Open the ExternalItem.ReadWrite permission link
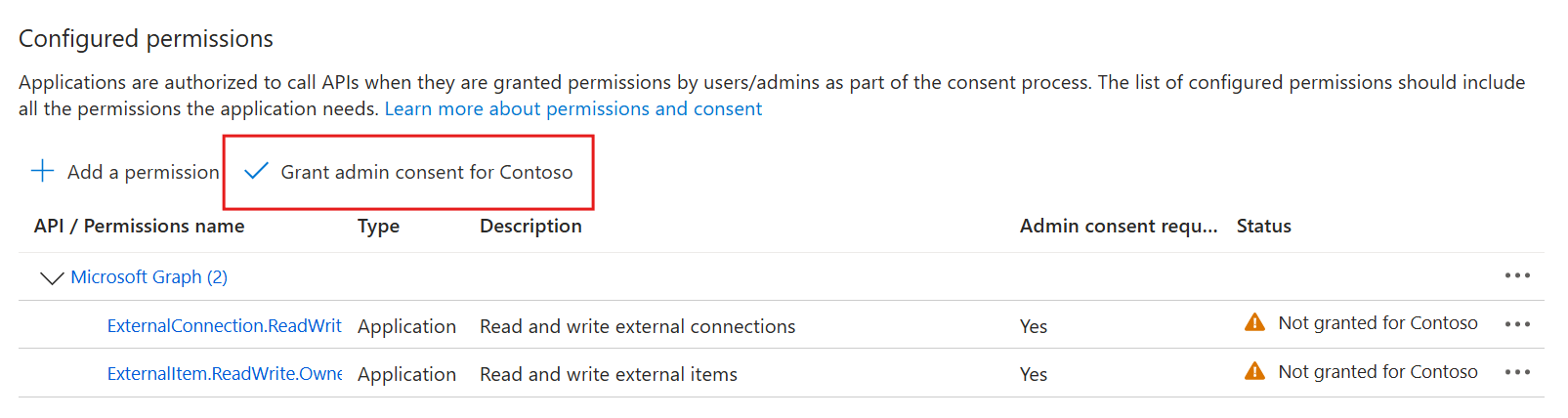 [224, 374]
